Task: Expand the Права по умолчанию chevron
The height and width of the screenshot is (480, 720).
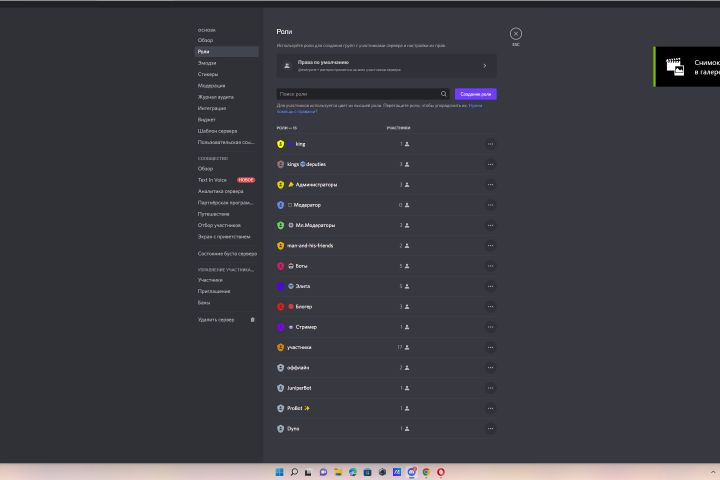Action: [485, 66]
